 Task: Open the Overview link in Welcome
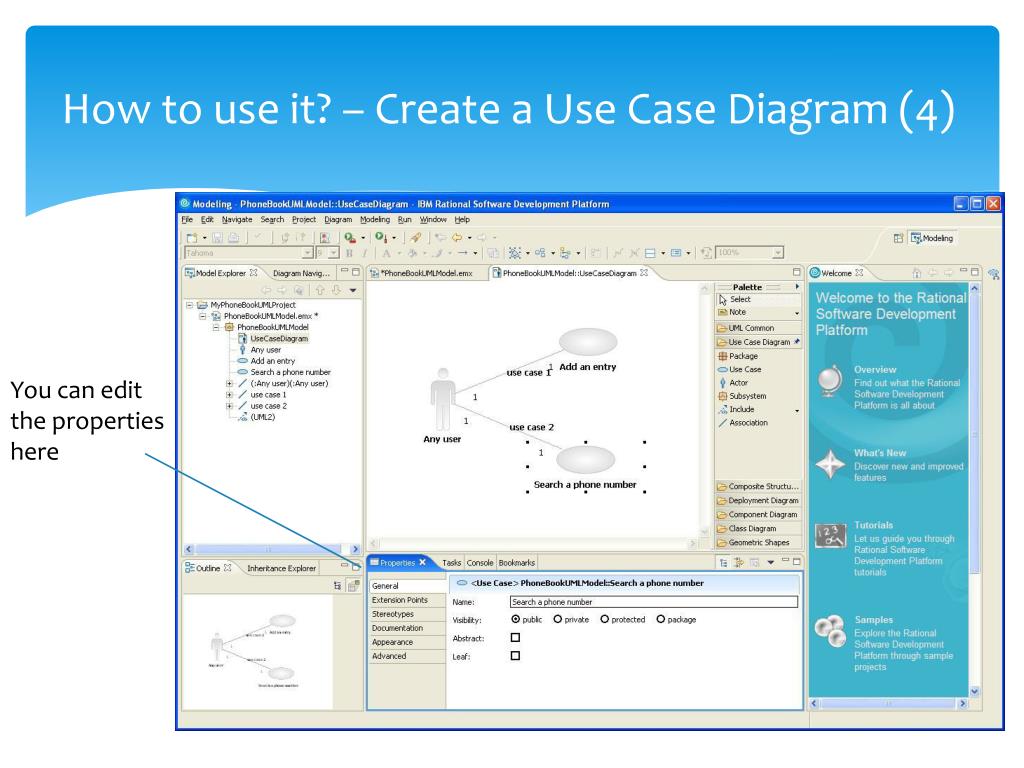(875, 370)
